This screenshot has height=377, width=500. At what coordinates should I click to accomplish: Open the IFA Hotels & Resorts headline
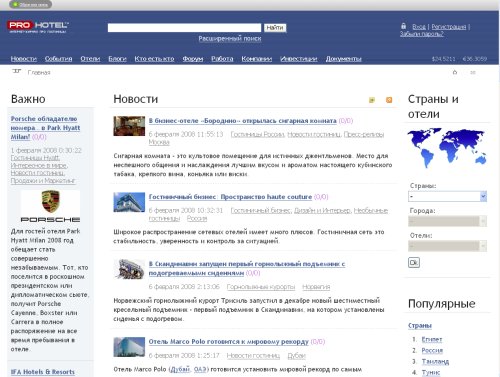tap(43, 372)
